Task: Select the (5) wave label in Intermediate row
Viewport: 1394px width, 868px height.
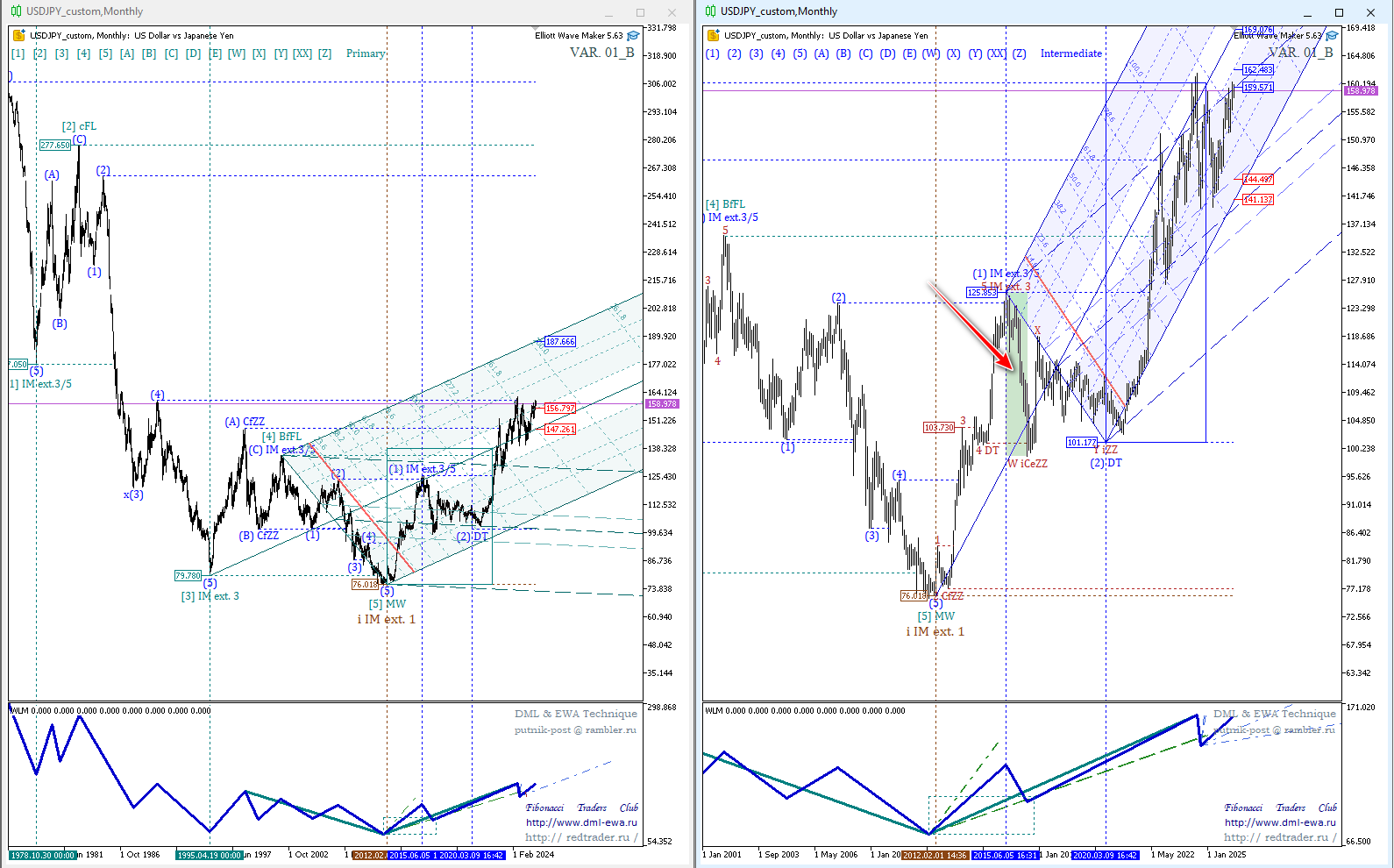Action: (800, 53)
